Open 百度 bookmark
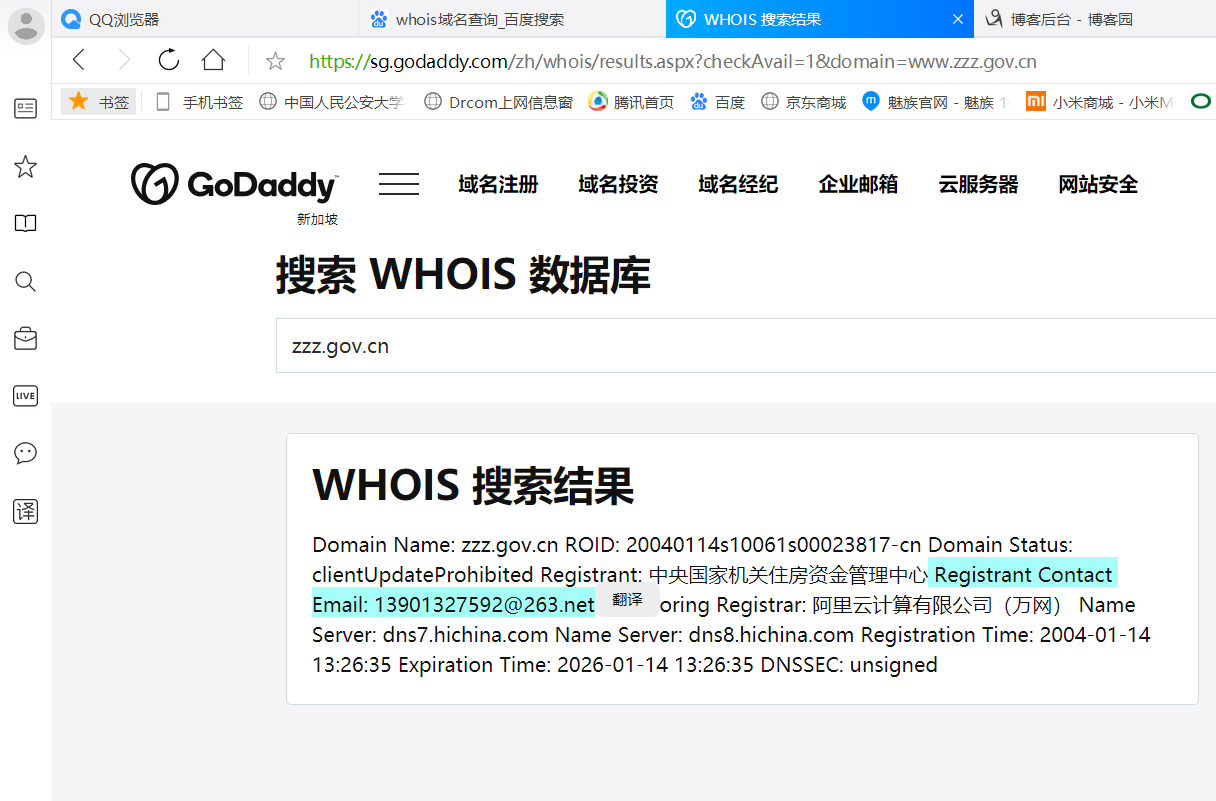Image resolution: width=1216 pixels, height=801 pixels. pos(718,101)
